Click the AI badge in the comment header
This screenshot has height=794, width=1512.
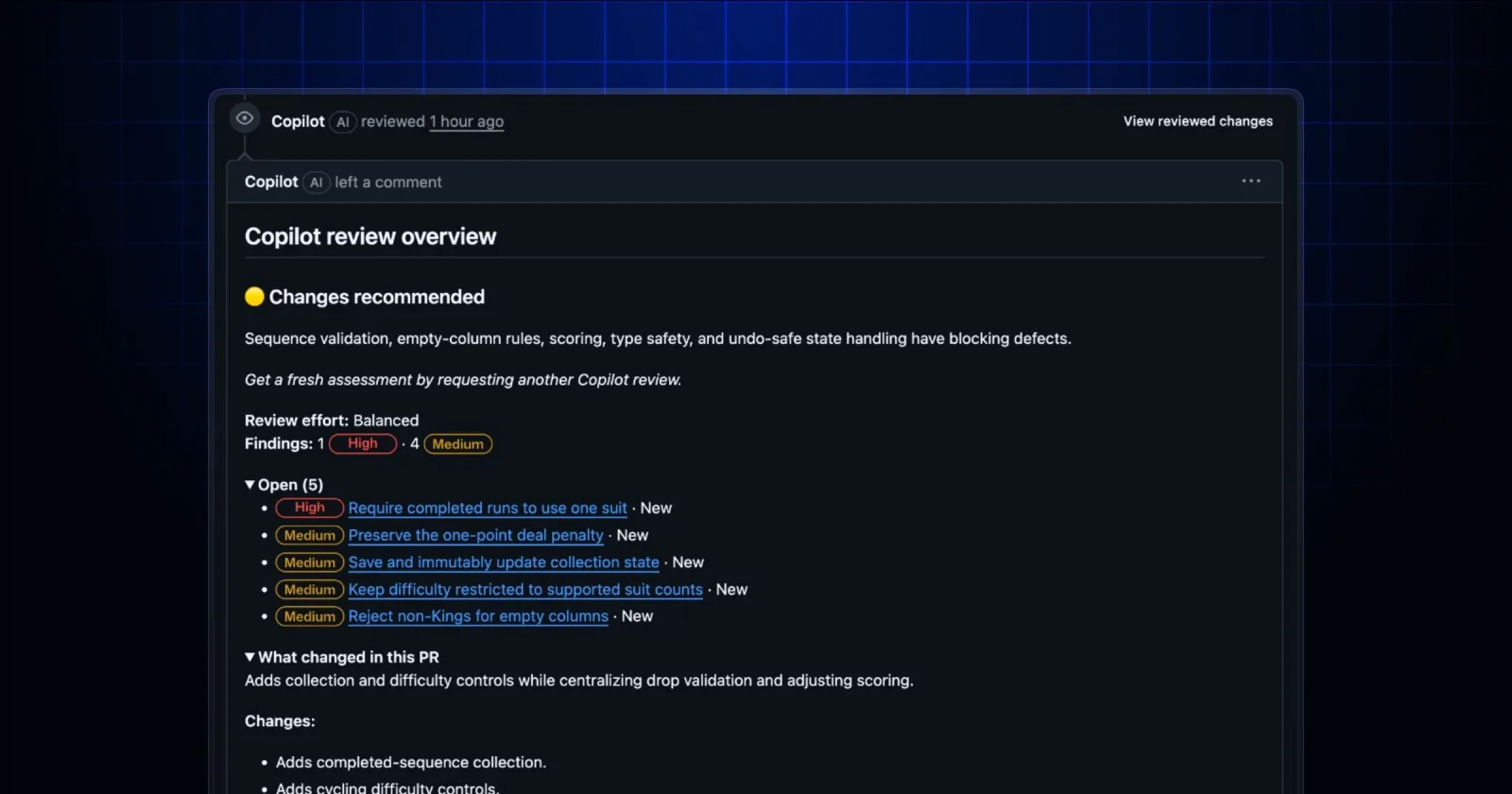pyautogui.click(x=317, y=182)
